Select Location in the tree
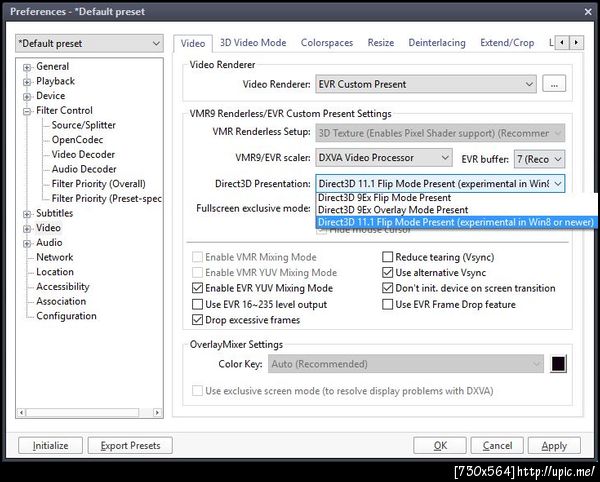The height and width of the screenshot is (482, 600). [x=55, y=272]
